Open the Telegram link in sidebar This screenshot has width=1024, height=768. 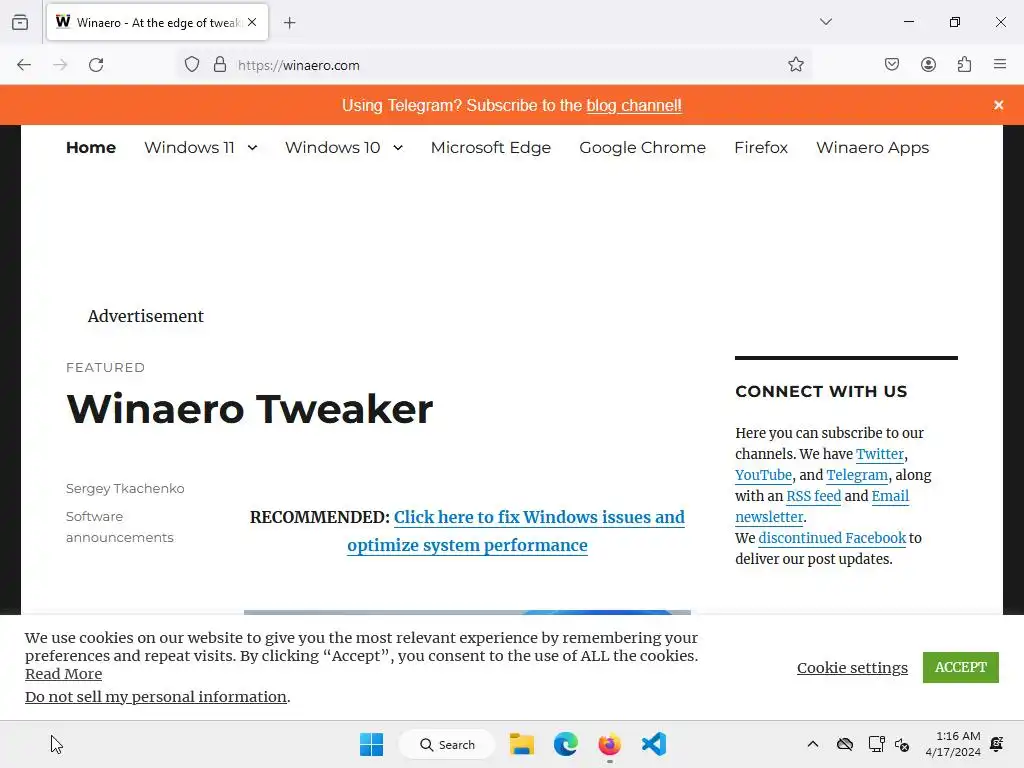[857, 475]
